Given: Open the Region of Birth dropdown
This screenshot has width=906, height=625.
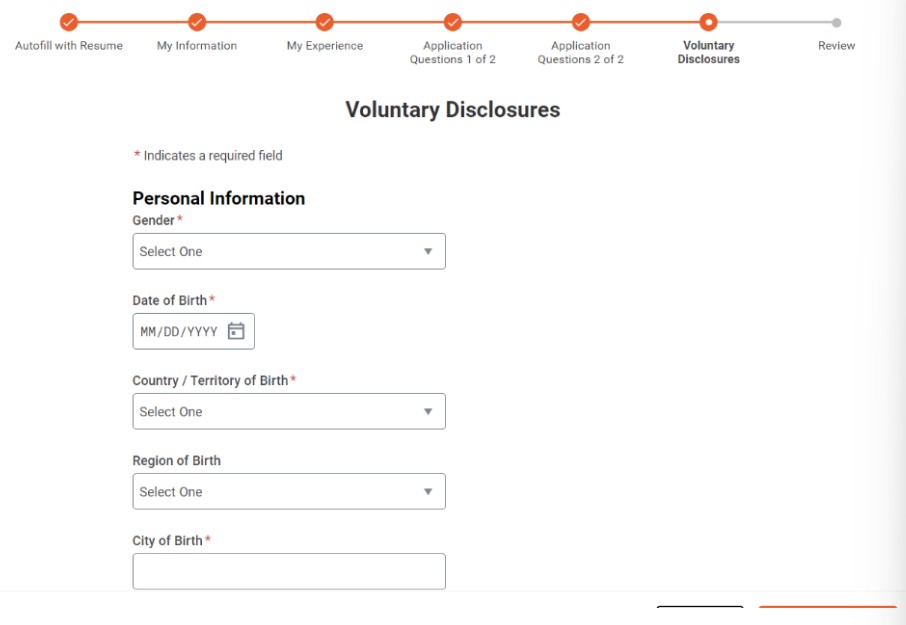Looking at the screenshot, I should pos(288,491).
